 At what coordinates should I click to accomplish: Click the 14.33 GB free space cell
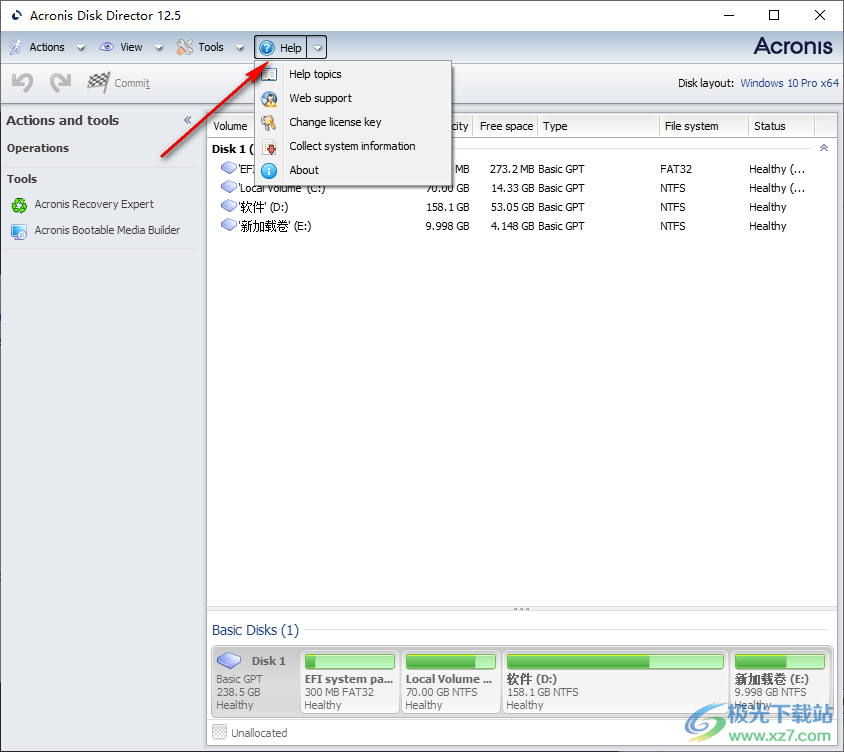click(512, 188)
